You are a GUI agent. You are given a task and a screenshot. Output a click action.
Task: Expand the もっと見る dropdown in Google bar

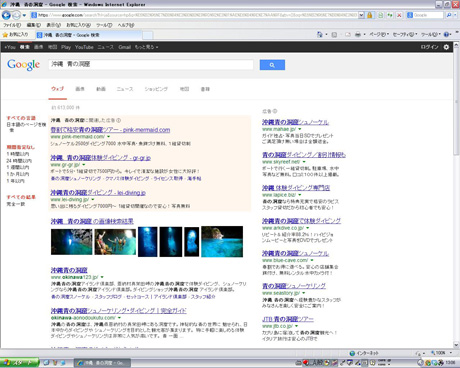coord(146,47)
